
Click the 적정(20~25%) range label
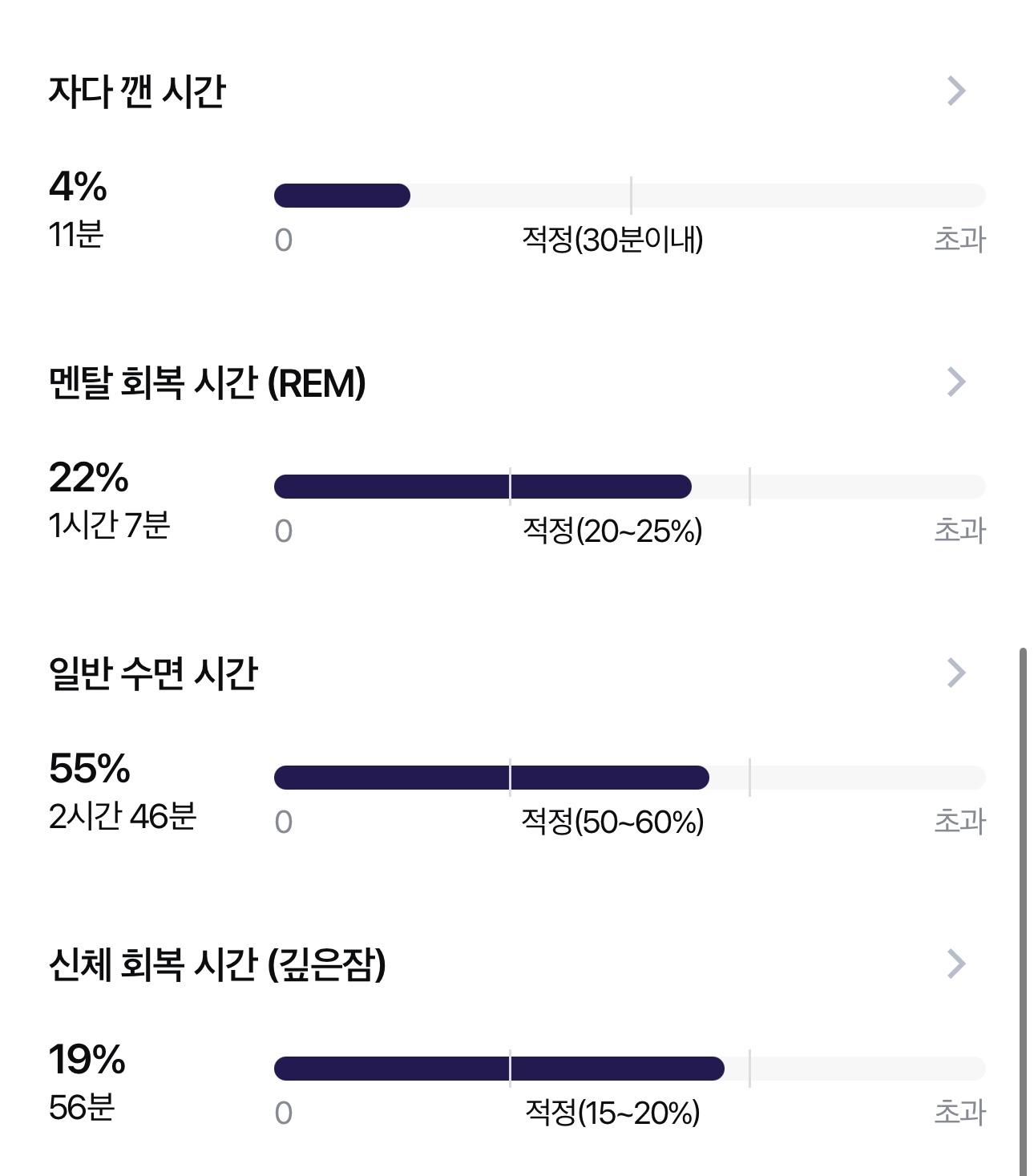(612, 530)
